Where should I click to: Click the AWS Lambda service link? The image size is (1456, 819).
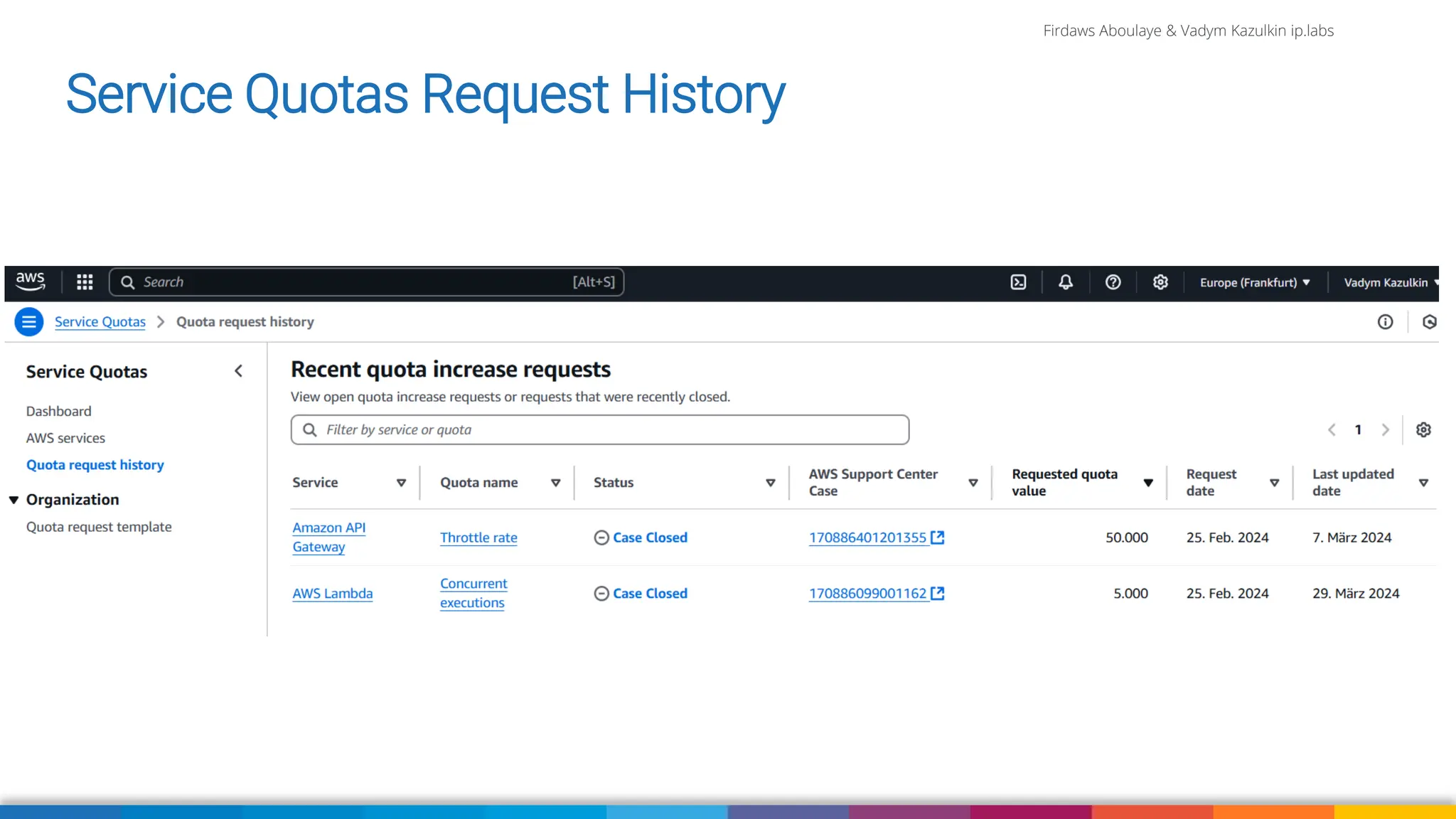[x=332, y=594]
